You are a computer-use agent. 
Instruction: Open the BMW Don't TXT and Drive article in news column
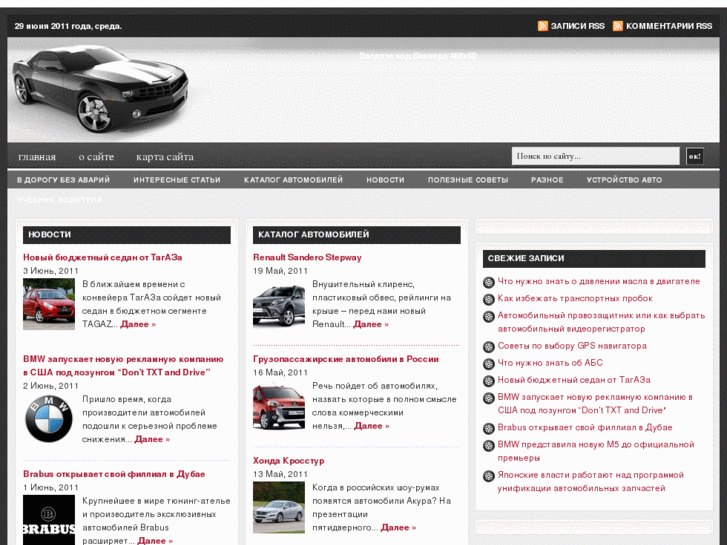(x=123, y=365)
